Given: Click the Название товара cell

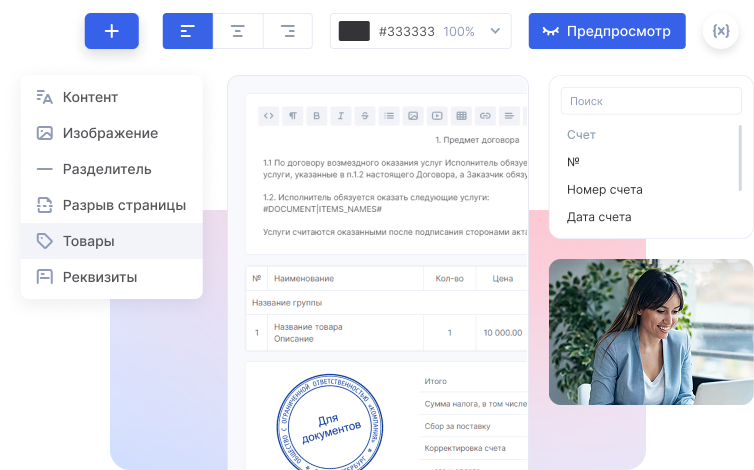Looking at the screenshot, I should (x=345, y=332).
